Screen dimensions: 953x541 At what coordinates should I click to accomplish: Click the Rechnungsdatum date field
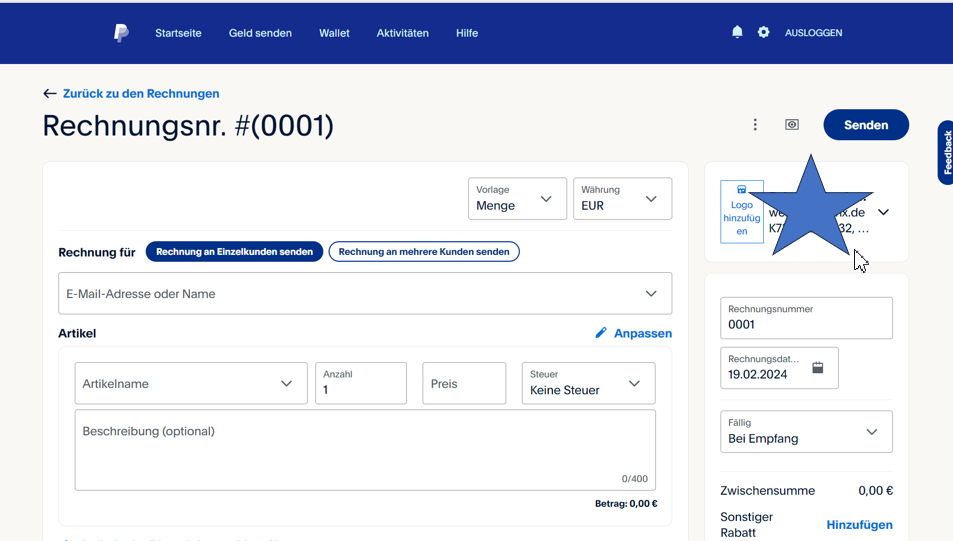(x=779, y=368)
